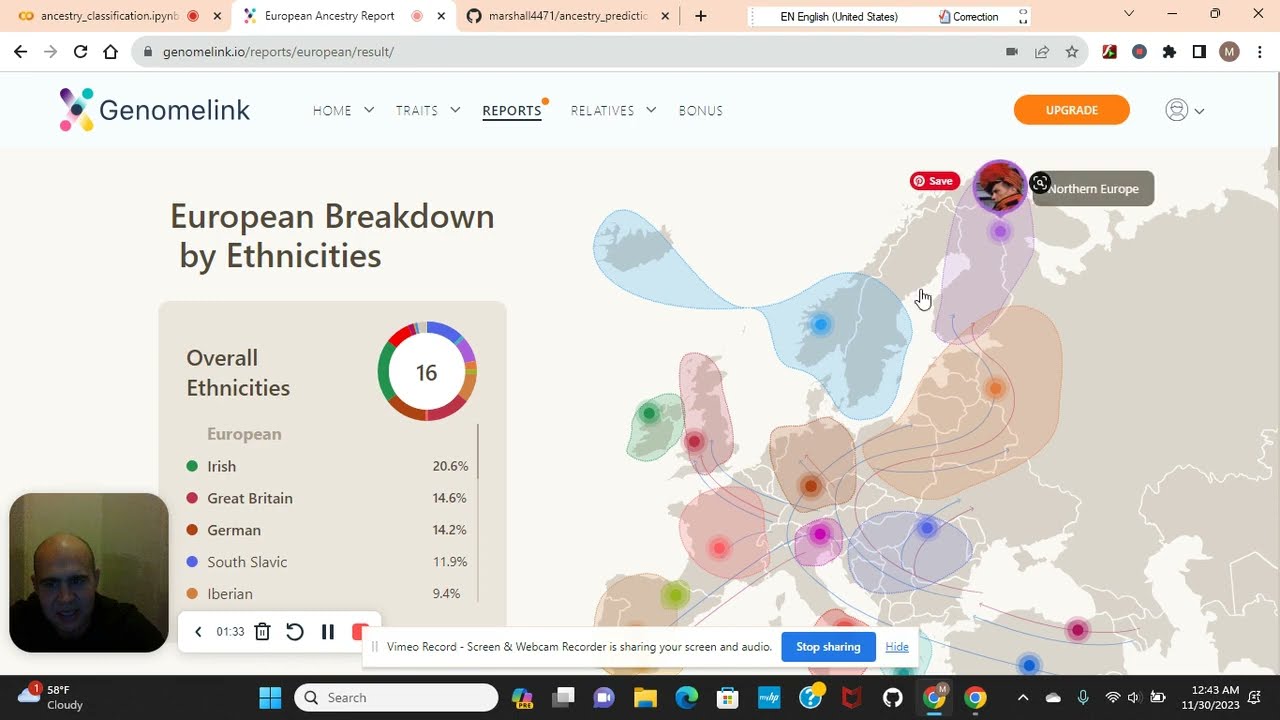
Task: Select the brown German map marker
Action: 811,487
